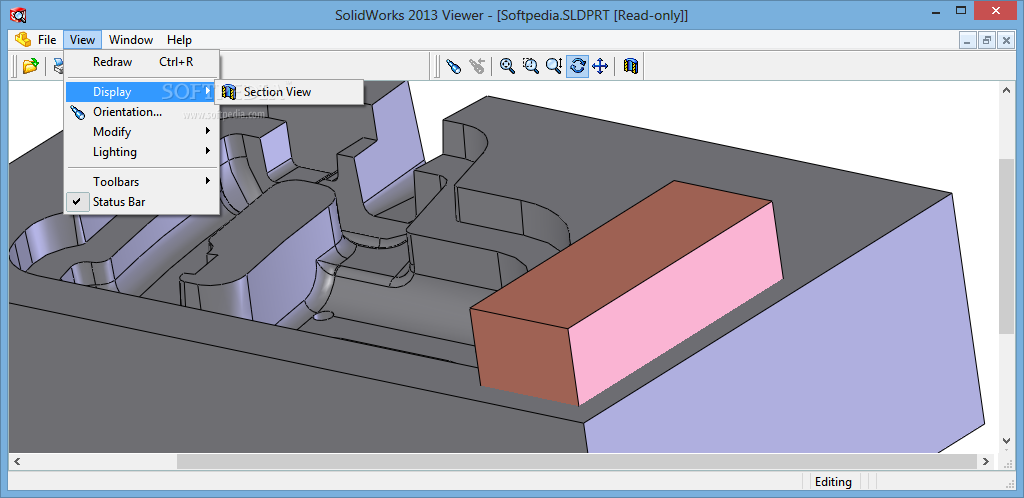
Task: Click the SolidWorks Viewer title bar icon
Action: [x=19, y=14]
